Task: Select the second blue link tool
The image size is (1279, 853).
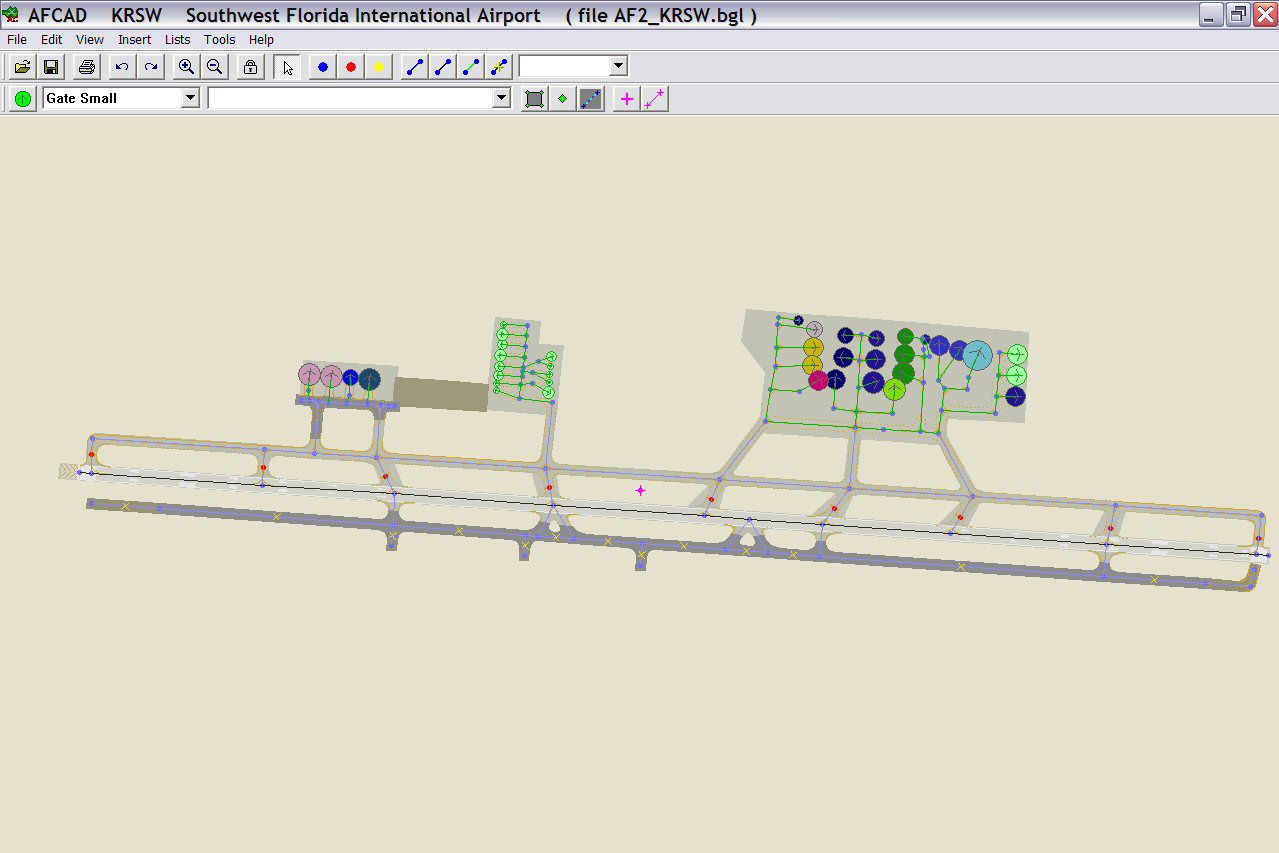Action: 442,67
